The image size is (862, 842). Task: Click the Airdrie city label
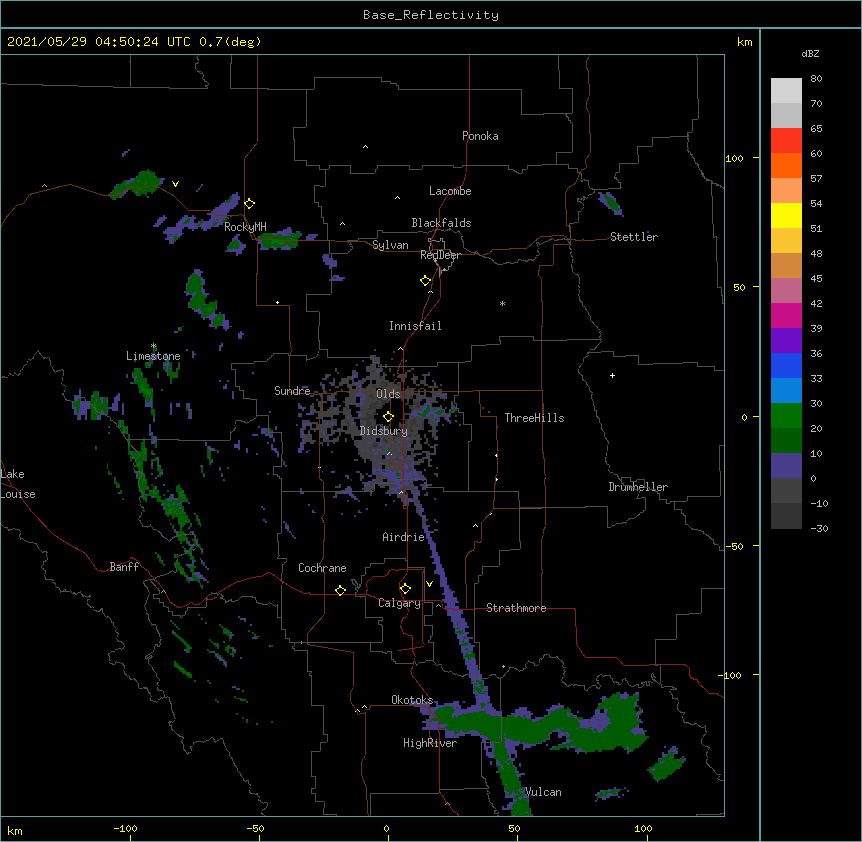click(404, 537)
